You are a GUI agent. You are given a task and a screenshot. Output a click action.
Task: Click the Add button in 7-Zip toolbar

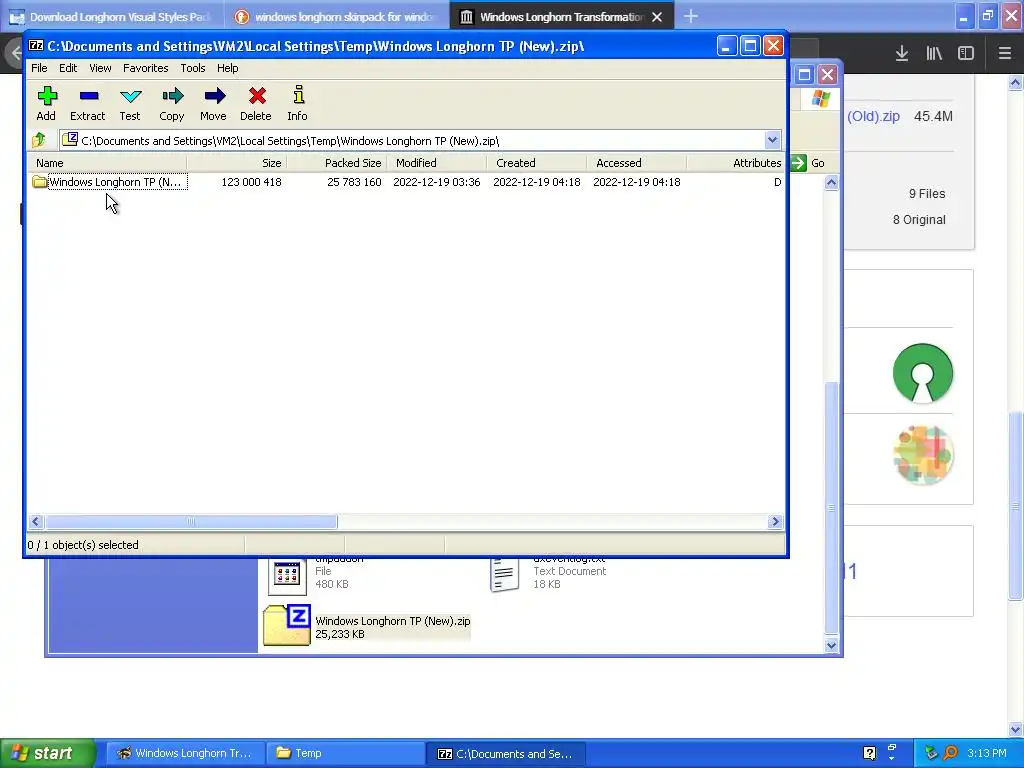46,103
